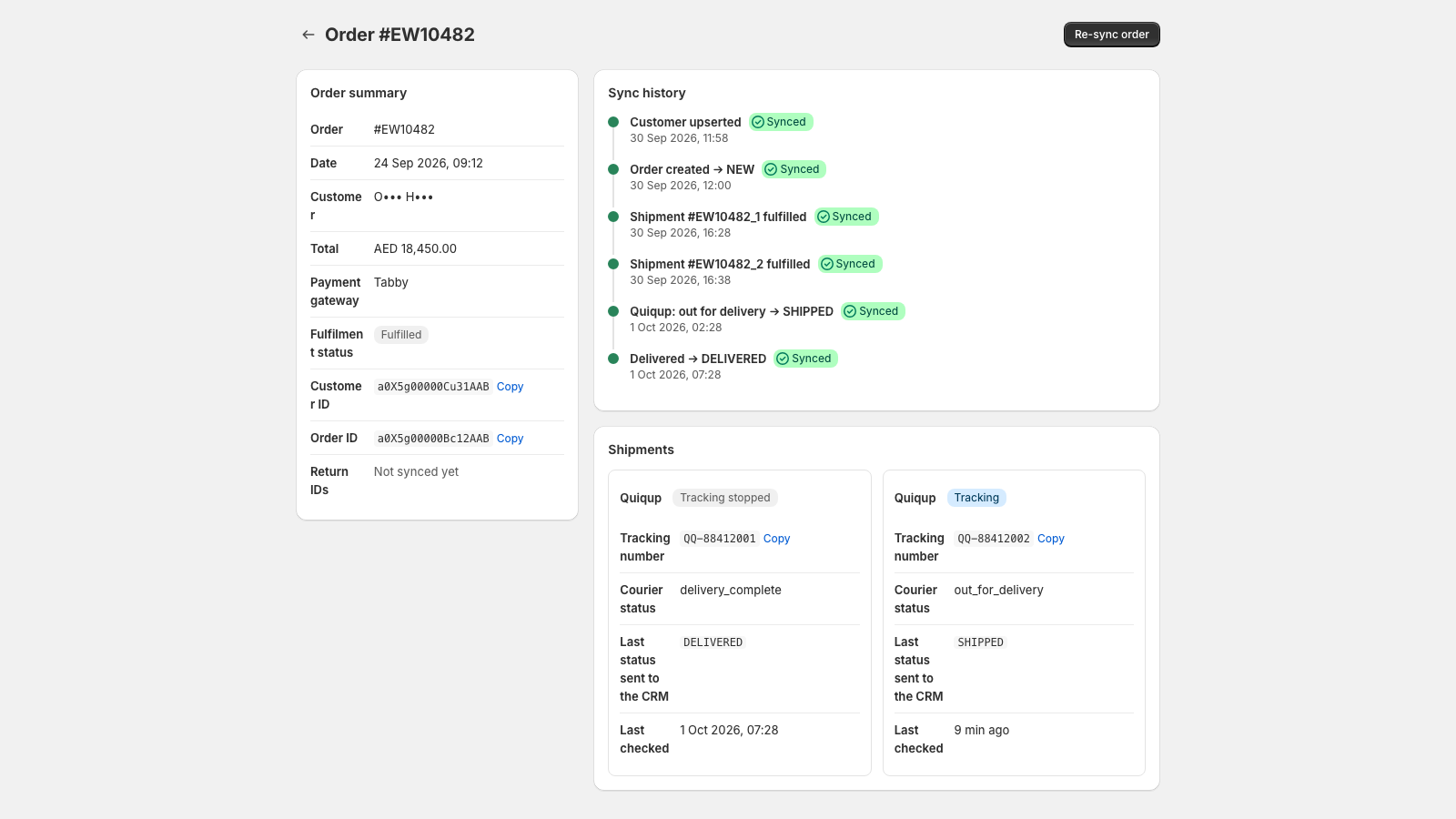Click the Synced badge for Order created → NEW
This screenshot has height=819, width=1456.
point(794,169)
